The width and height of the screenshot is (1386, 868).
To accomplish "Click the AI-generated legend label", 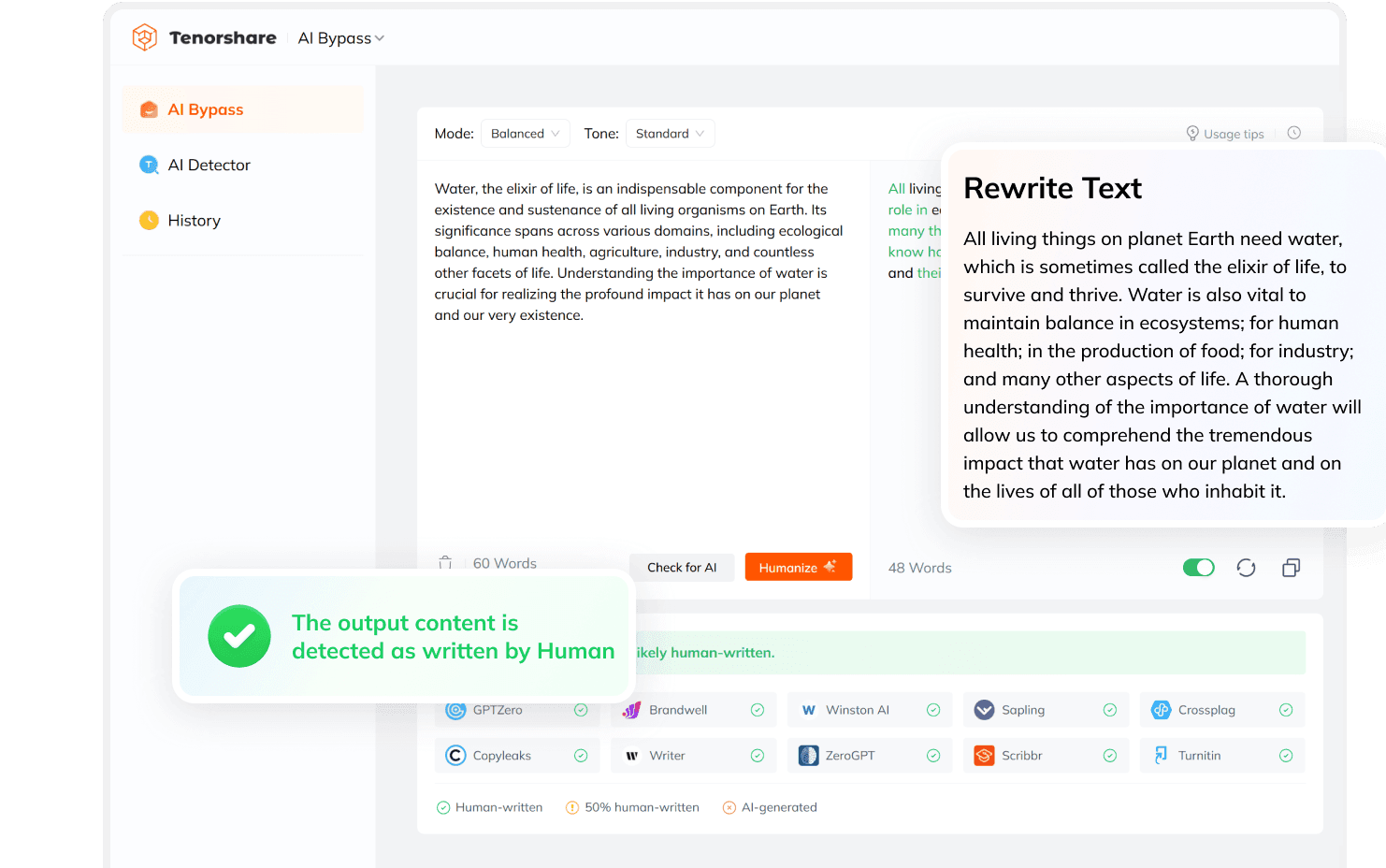I will (779, 807).
